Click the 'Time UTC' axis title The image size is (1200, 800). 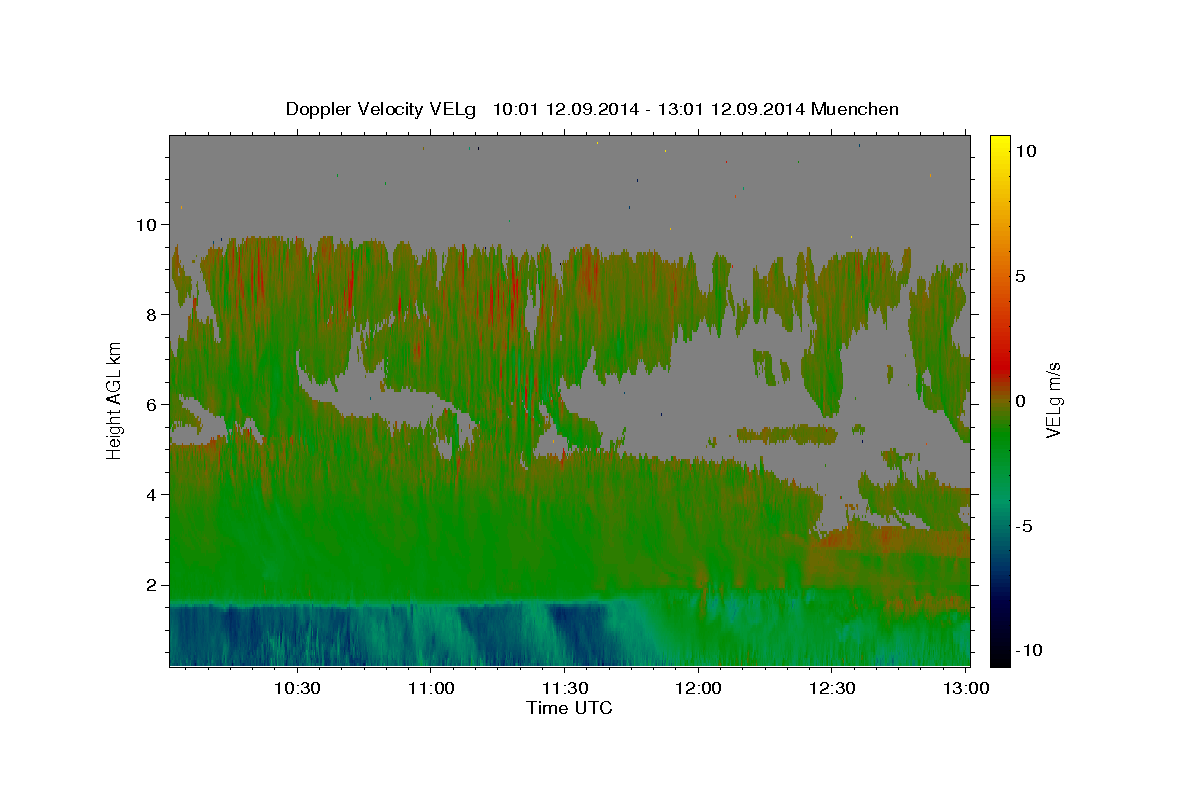(569, 709)
